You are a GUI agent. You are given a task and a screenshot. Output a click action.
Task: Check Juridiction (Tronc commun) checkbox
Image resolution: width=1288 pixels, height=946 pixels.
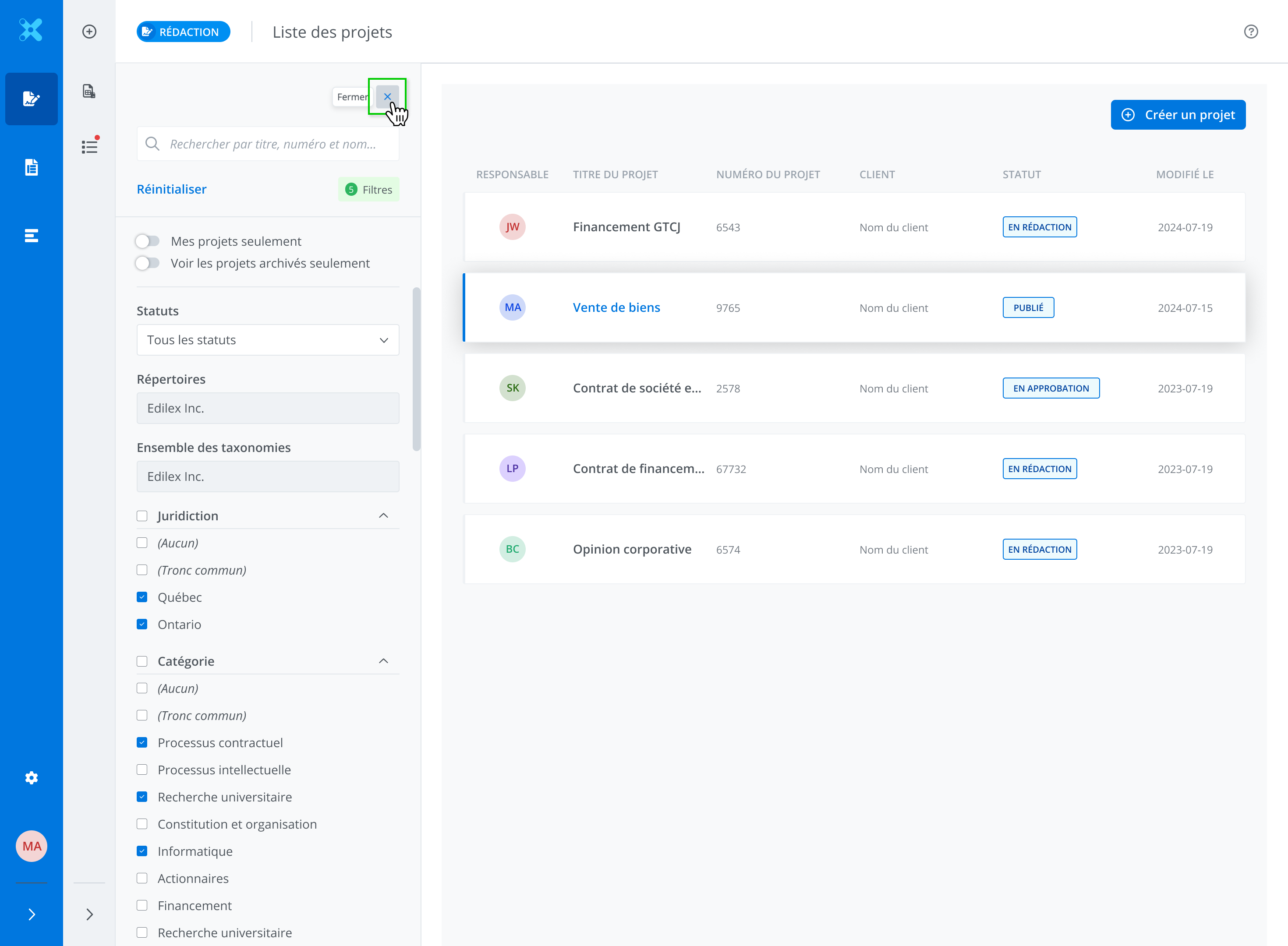[x=142, y=570]
